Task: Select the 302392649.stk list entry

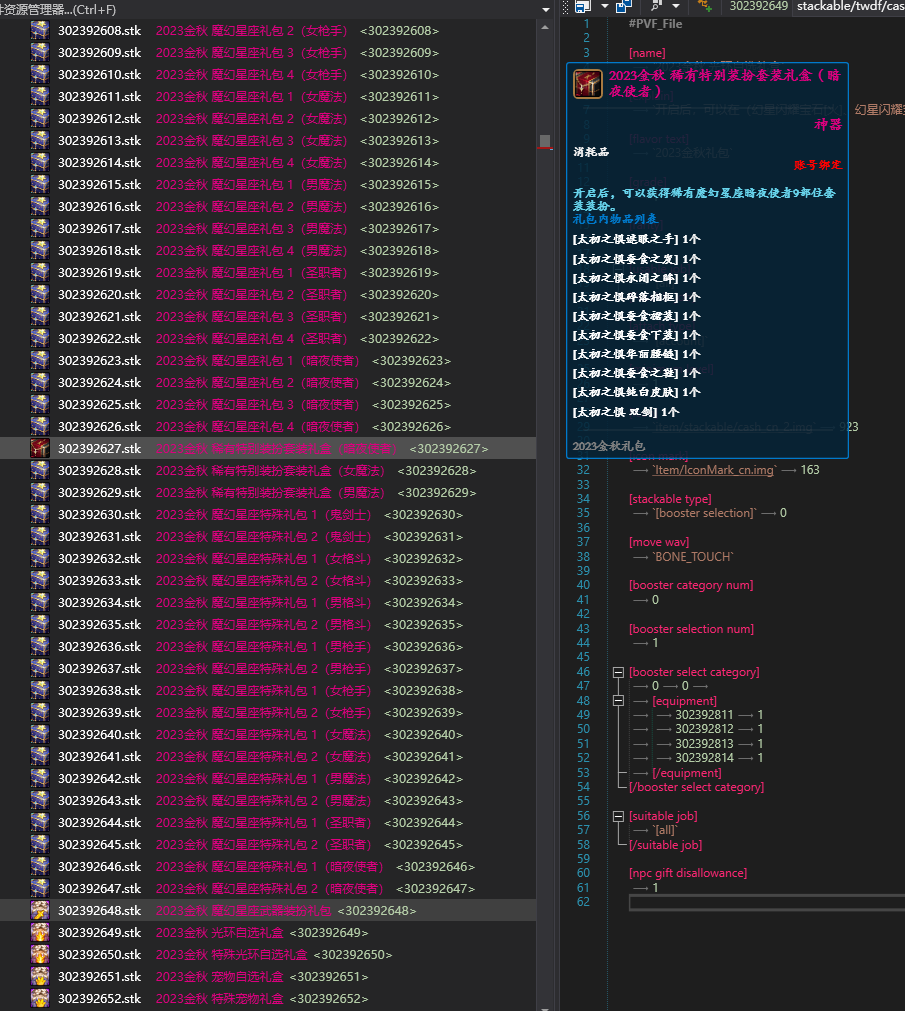Action: pos(99,933)
